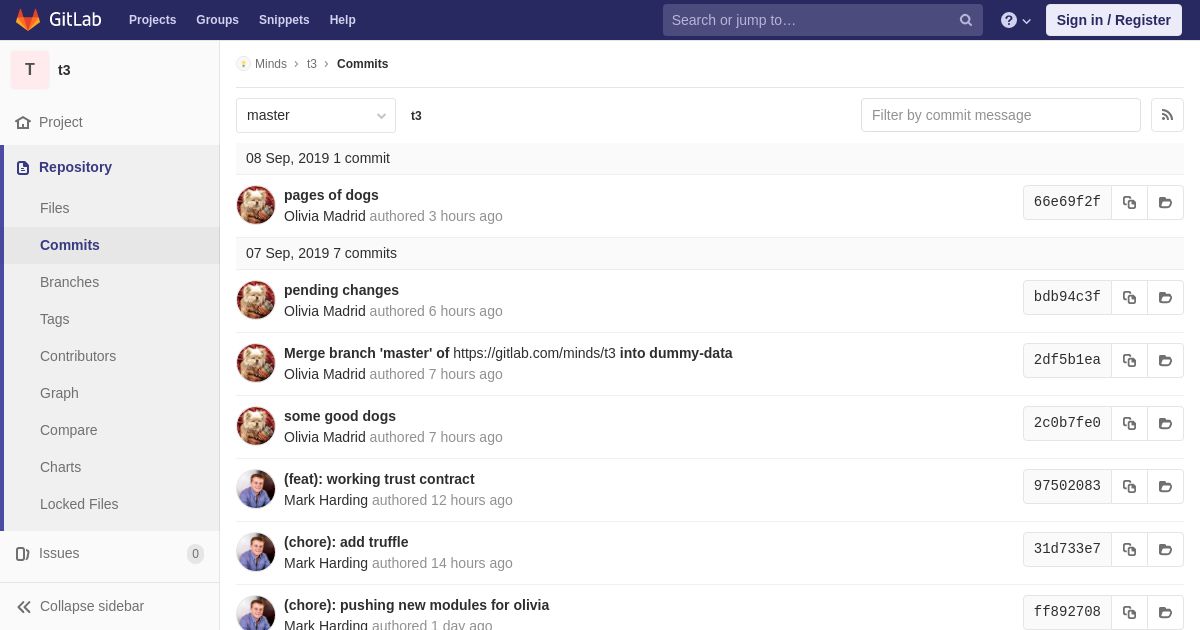The image size is (1200, 630).
Task: Click the t3 path link beside branch selector
Action: coord(416,116)
